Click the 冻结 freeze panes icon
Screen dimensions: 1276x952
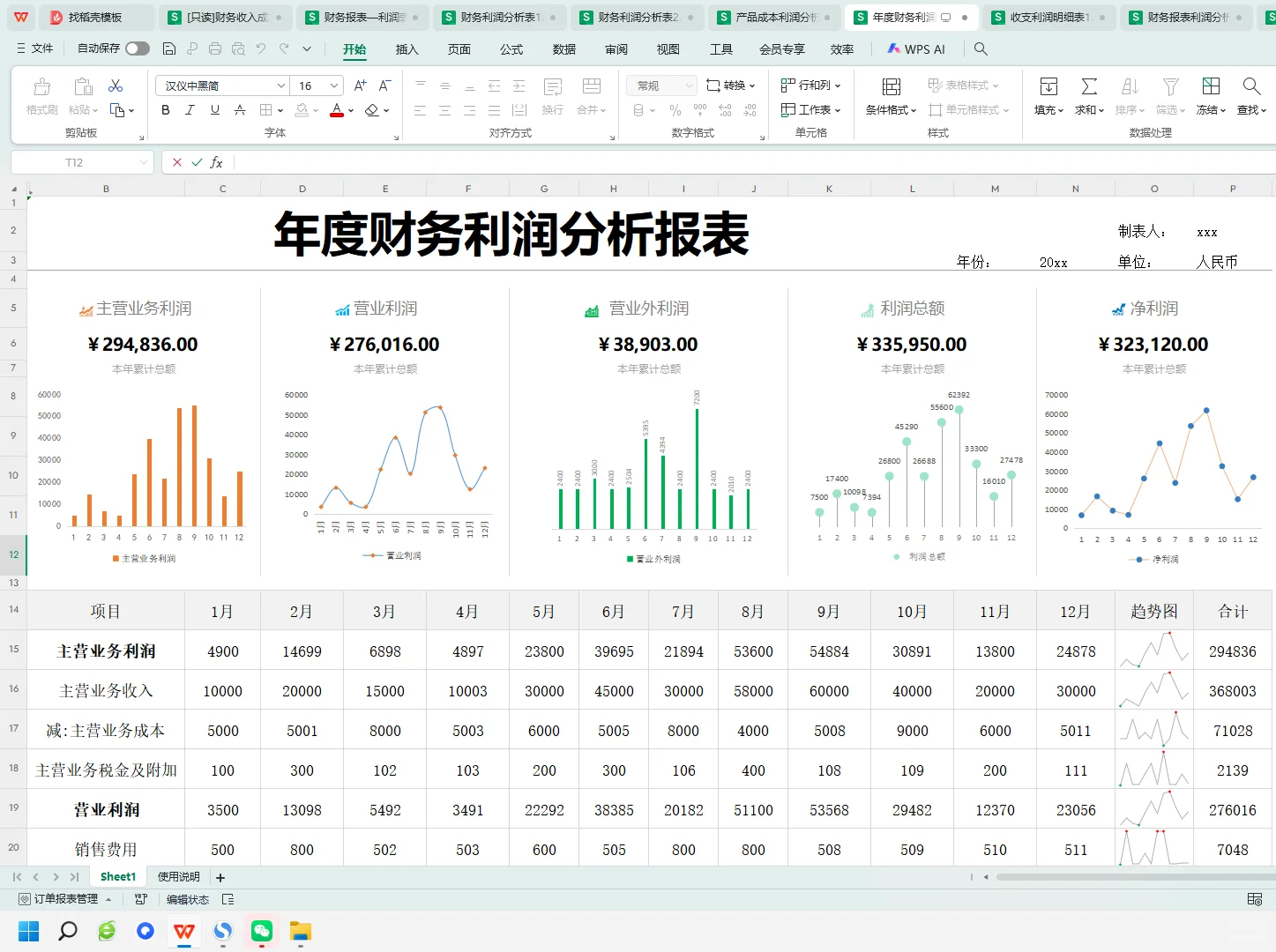[x=1211, y=86]
